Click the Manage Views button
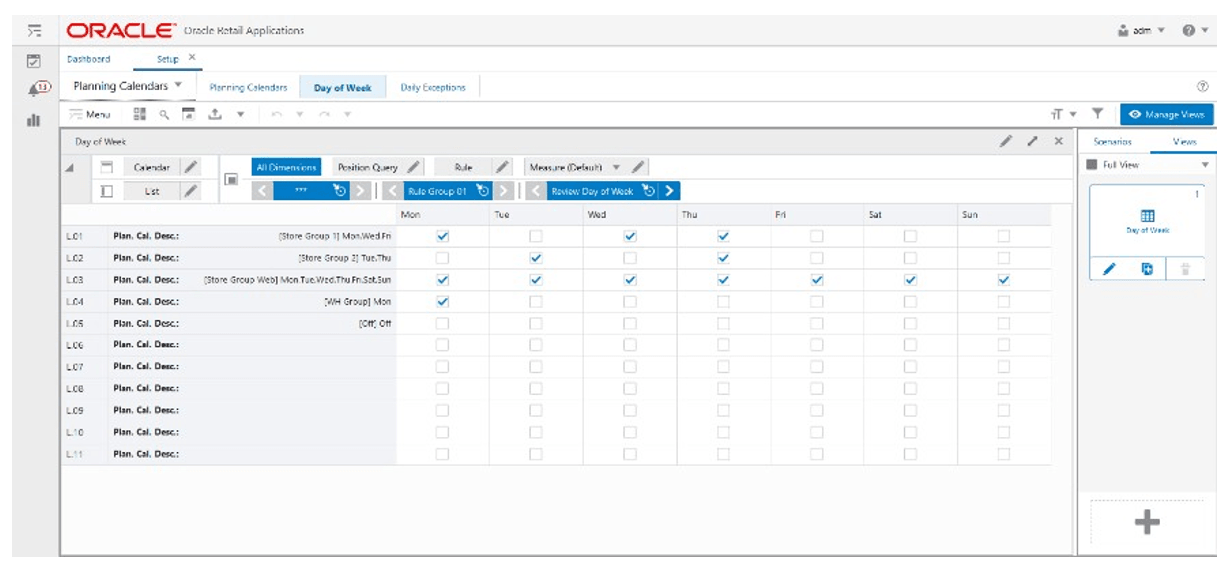Image resolution: width=1222 pixels, height=566 pixels. [1166, 115]
